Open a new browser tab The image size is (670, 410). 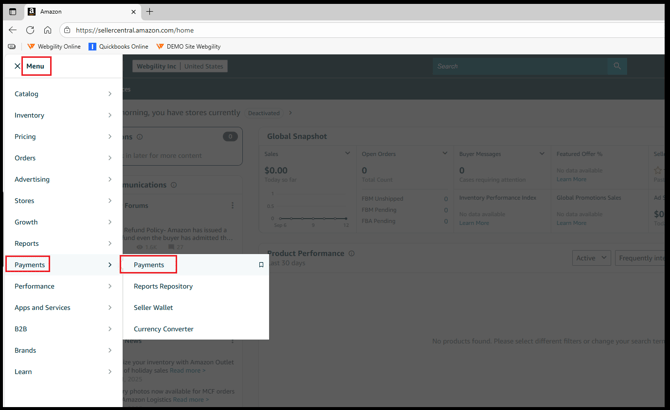(x=149, y=12)
